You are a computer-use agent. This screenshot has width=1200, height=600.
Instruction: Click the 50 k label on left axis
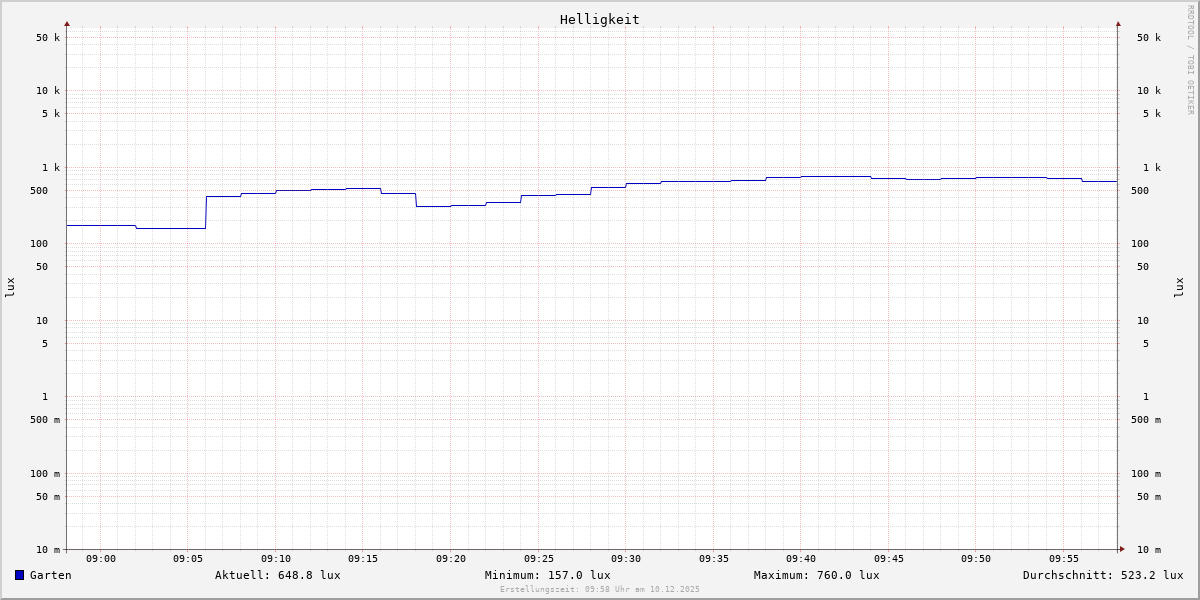[48, 38]
